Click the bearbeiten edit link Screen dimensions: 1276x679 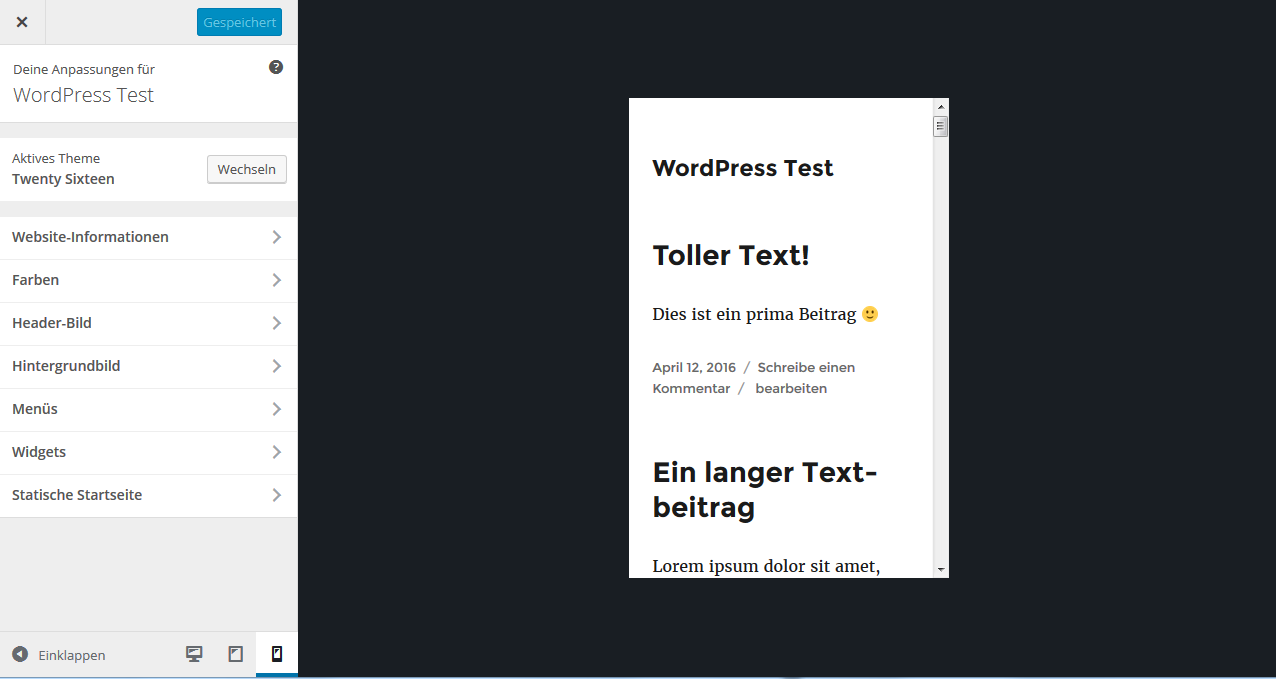tap(791, 388)
